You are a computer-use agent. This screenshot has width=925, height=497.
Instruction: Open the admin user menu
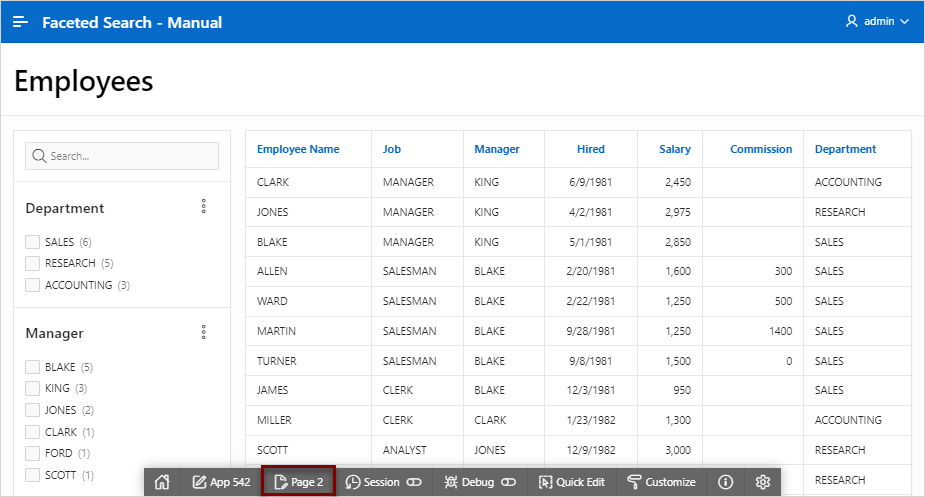(877, 21)
